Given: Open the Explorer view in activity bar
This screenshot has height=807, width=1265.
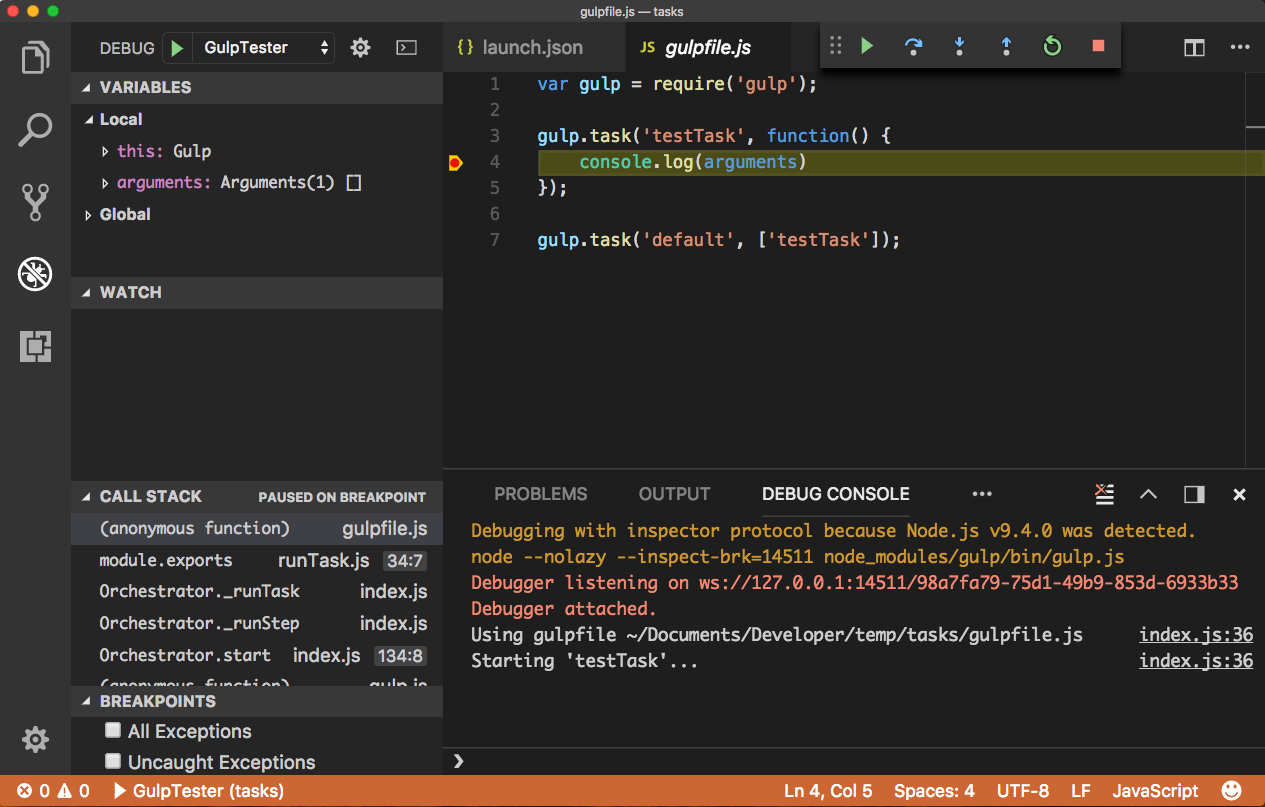Looking at the screenshot, I should [35, 57].
